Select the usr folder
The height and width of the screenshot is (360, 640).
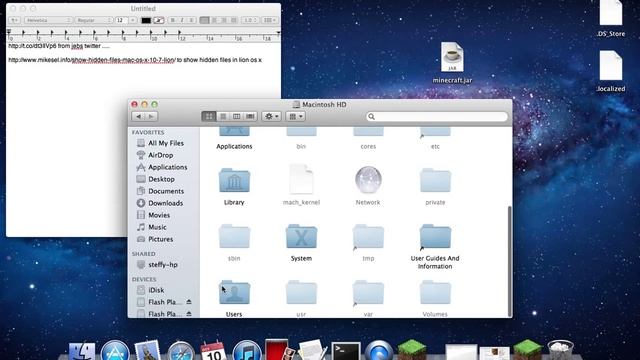click(x=301, y=292)
